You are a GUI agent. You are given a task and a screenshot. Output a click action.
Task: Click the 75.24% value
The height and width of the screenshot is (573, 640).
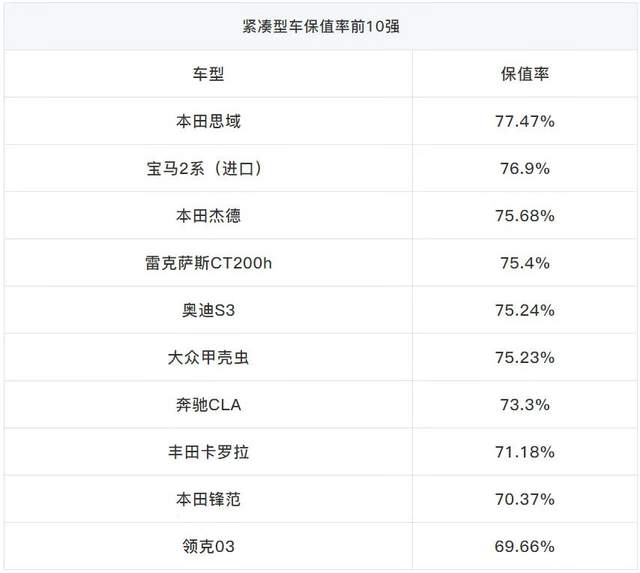[x=525, y=310]
